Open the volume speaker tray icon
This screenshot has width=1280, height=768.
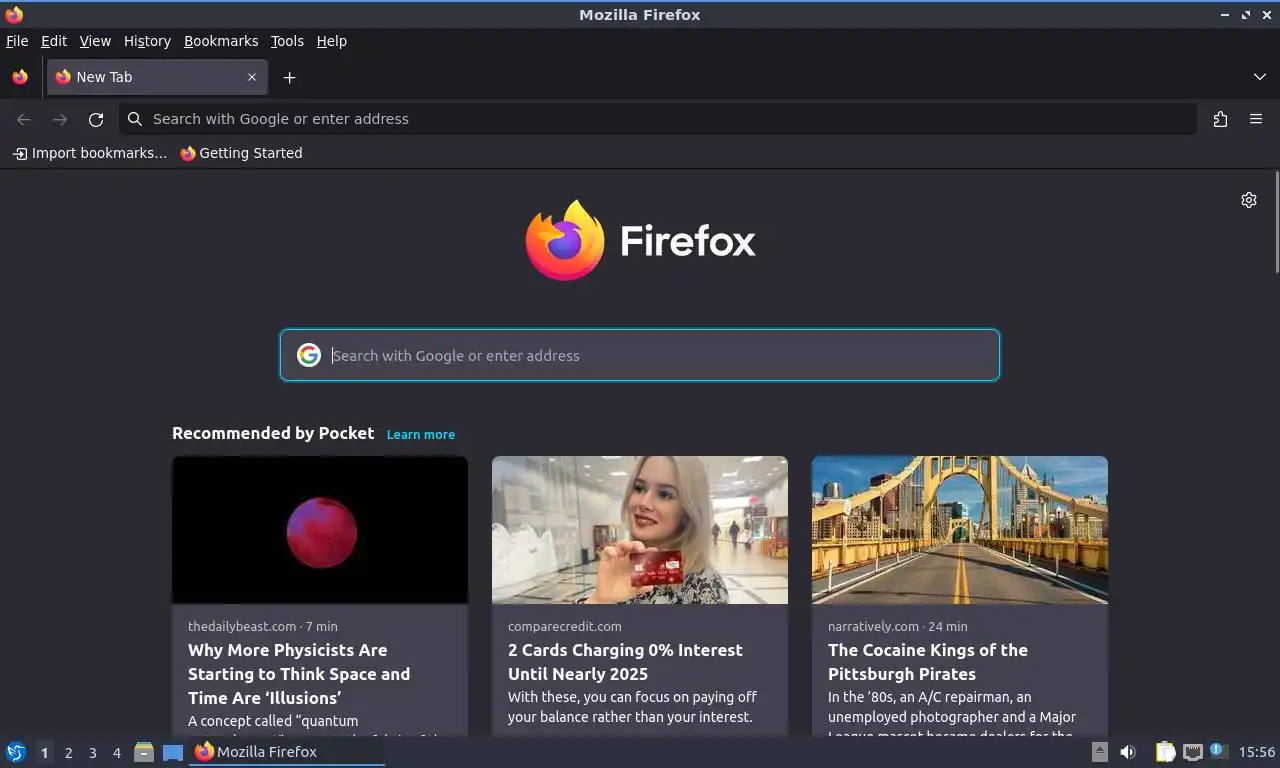[x=1128, y=752]
